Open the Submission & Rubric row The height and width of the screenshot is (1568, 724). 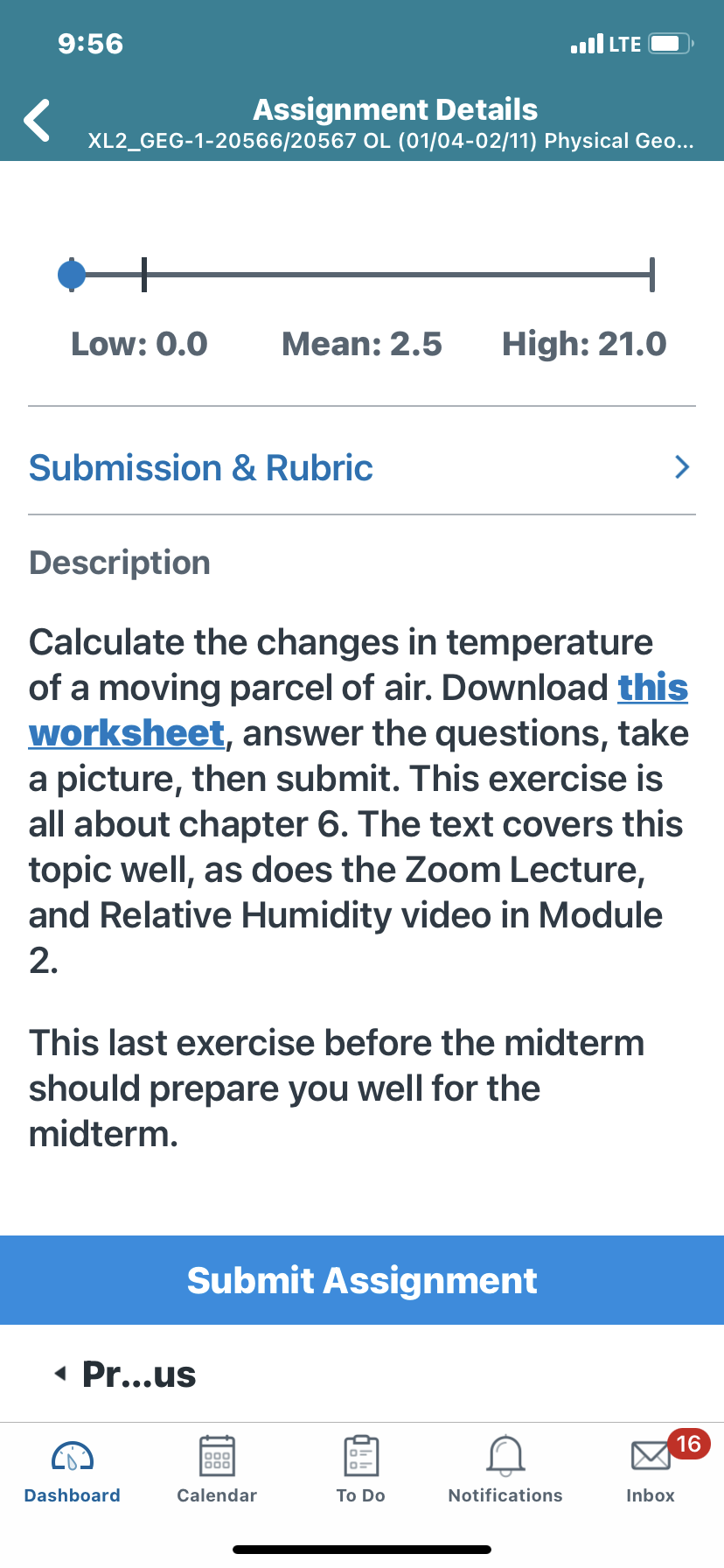coord(362,467)
